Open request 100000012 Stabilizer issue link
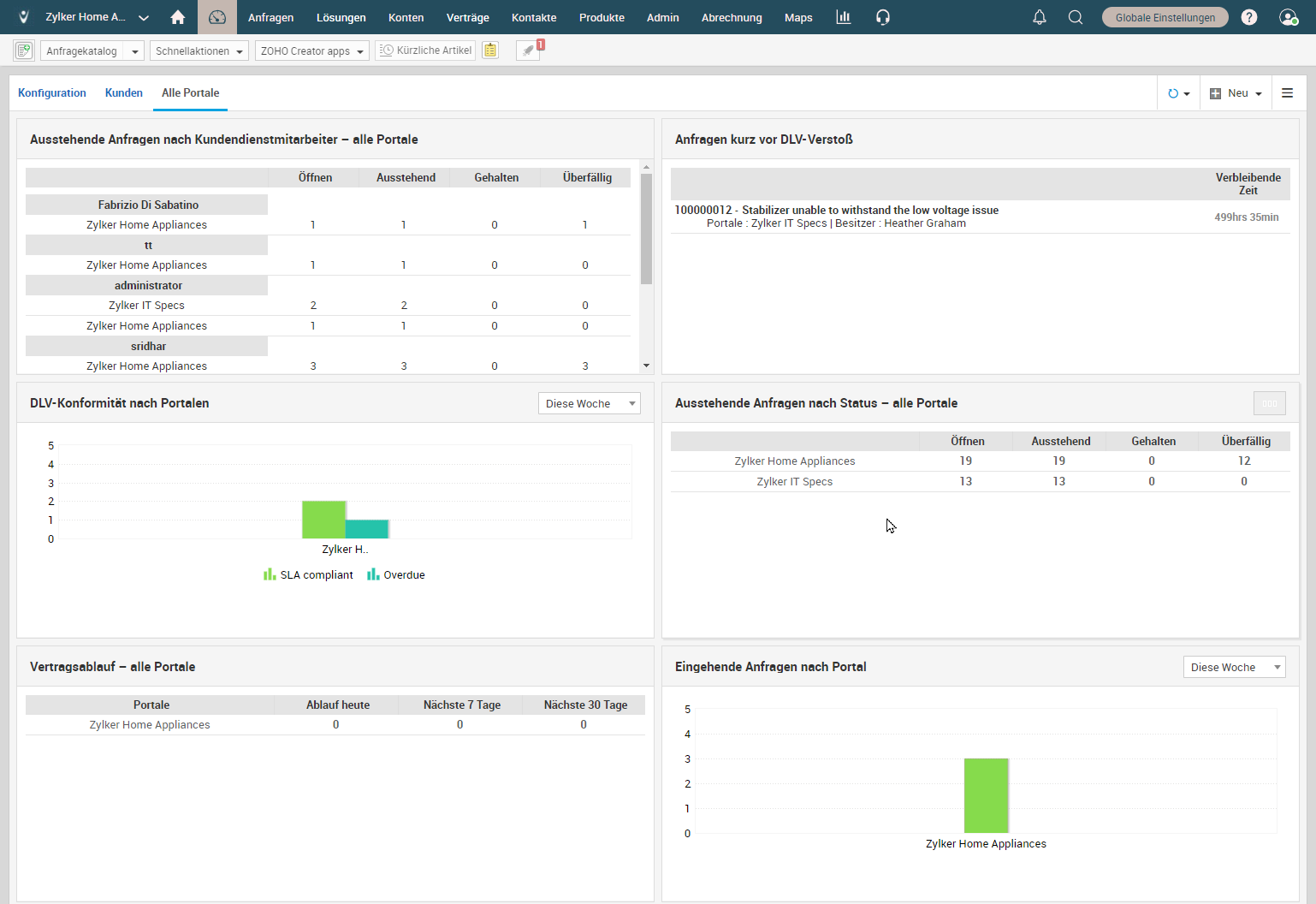The height and width of the screenshot is (904, 1316). click(x=836, y=210)
